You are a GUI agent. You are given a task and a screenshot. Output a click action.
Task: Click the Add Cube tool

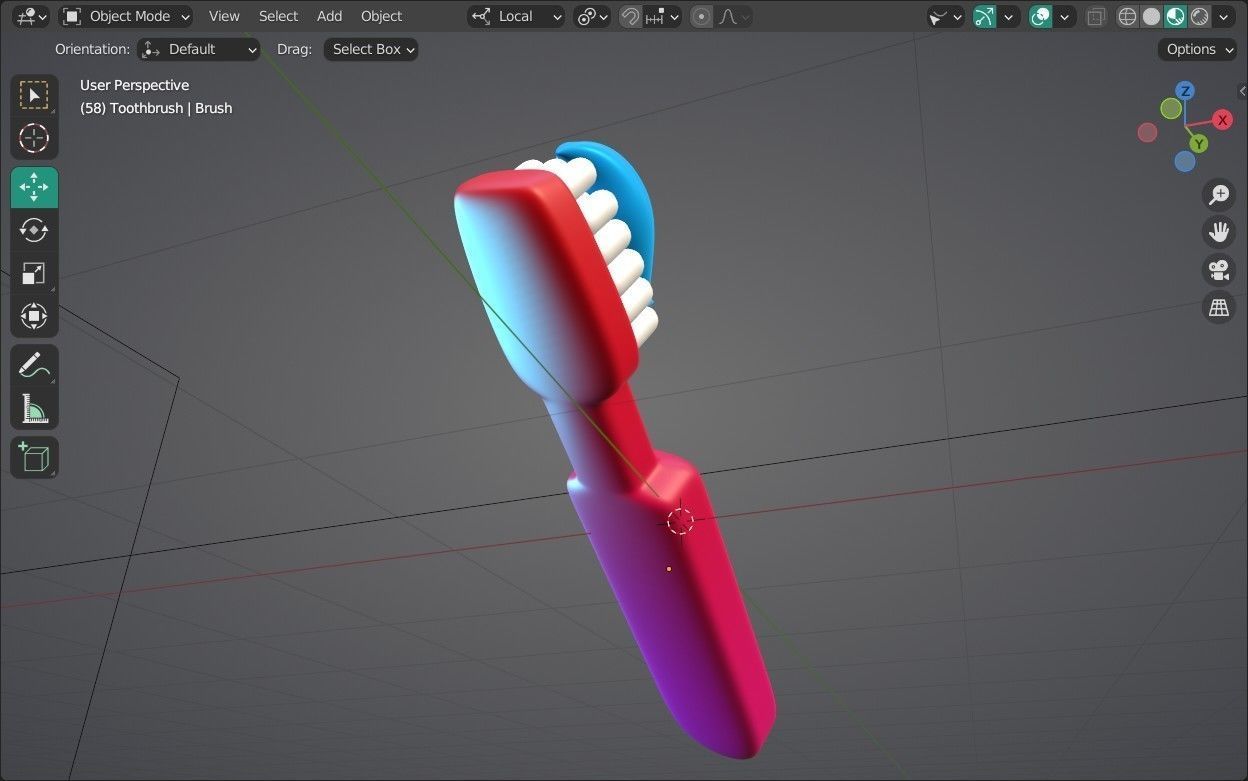pos(34,457)
